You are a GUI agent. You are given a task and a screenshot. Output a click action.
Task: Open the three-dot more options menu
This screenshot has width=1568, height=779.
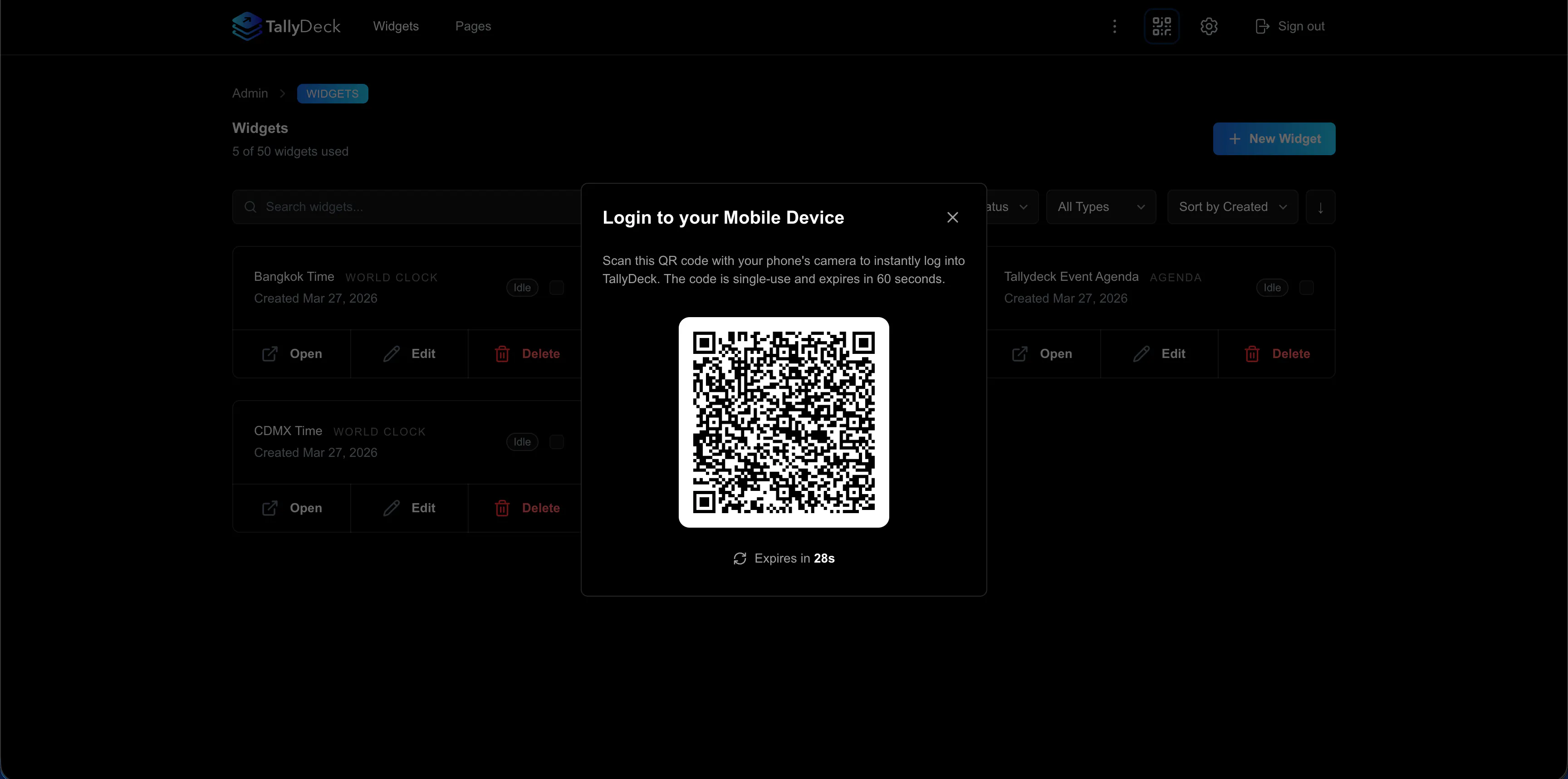pyautogui.click(x=1114, y=26)
